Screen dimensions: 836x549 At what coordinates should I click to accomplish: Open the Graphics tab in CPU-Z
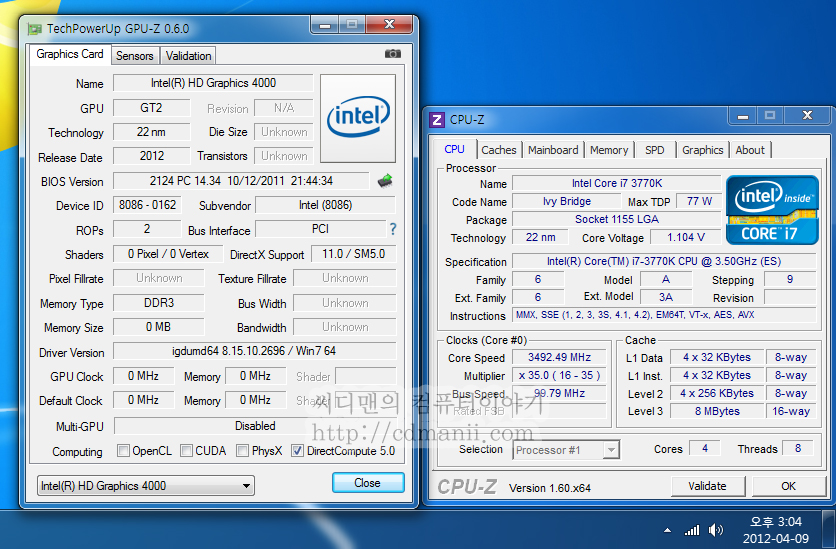(702, 150)
